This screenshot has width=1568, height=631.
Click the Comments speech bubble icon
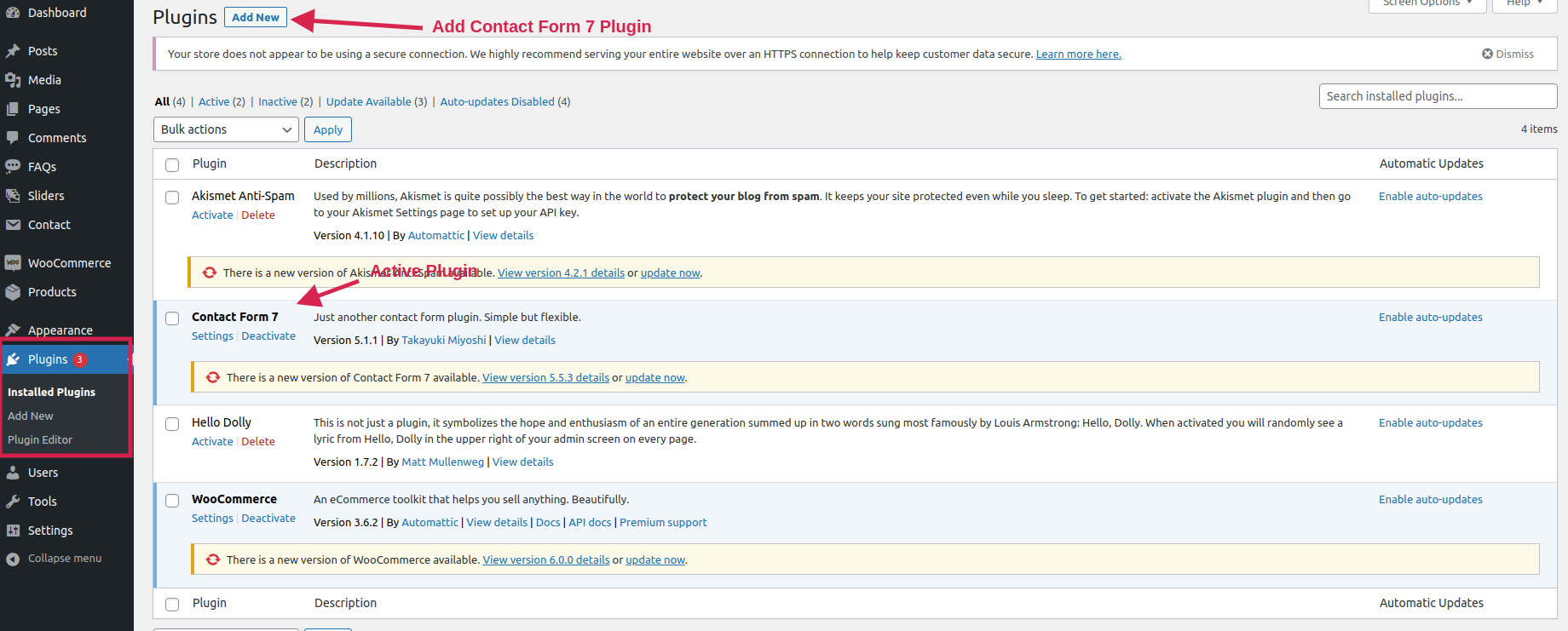coord(13,138)
